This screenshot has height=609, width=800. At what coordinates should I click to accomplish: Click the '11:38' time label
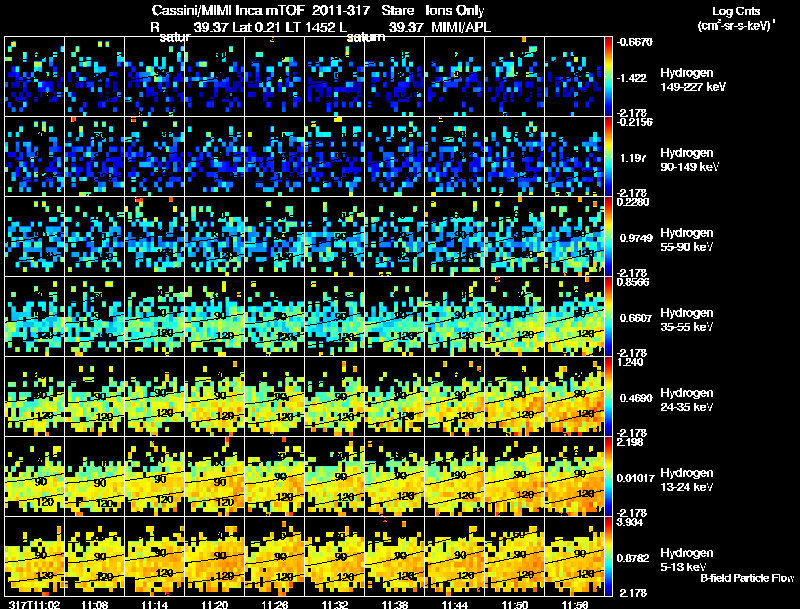coord(394,604)
